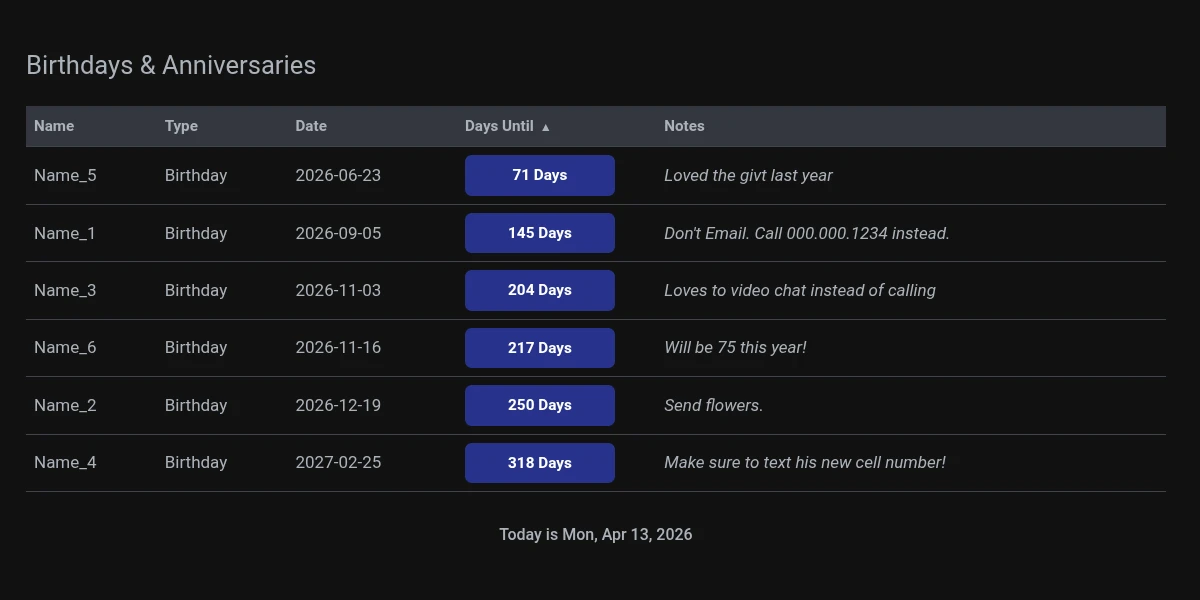Click the 2026-11-03 date for Name_3
Viewport: 1200px width, 600px height.
(x=338, y=290)
